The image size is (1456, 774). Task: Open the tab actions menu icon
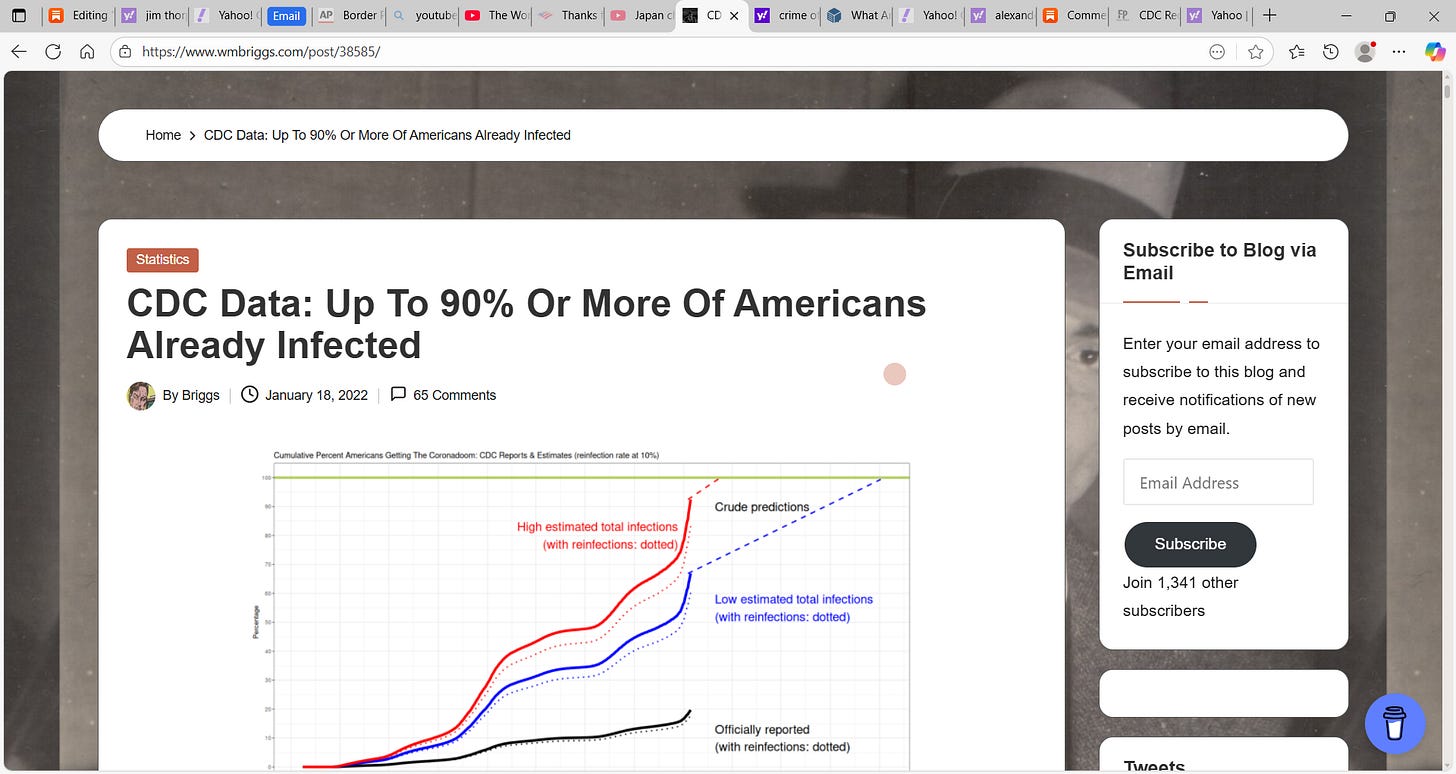[x=18, y=16]
